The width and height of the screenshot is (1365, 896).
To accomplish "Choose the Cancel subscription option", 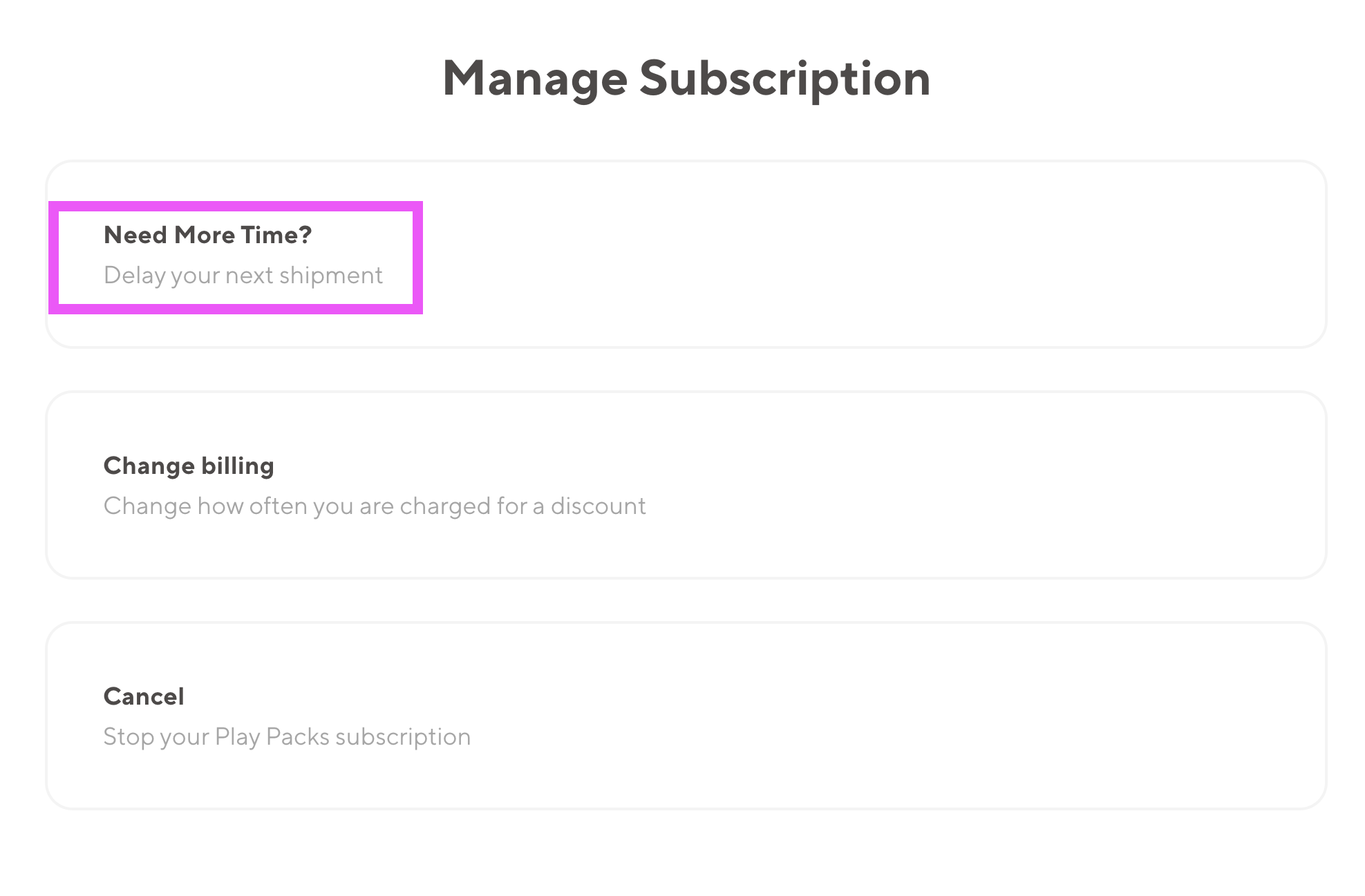I will click(144, 697).
